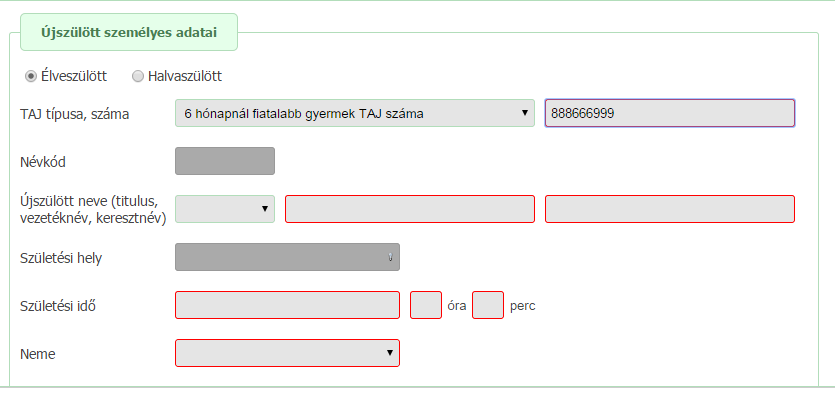The image size is (835, 399).
Task: Click the Újszülött személyes adatai section header
Action: (x=129, y=32)
